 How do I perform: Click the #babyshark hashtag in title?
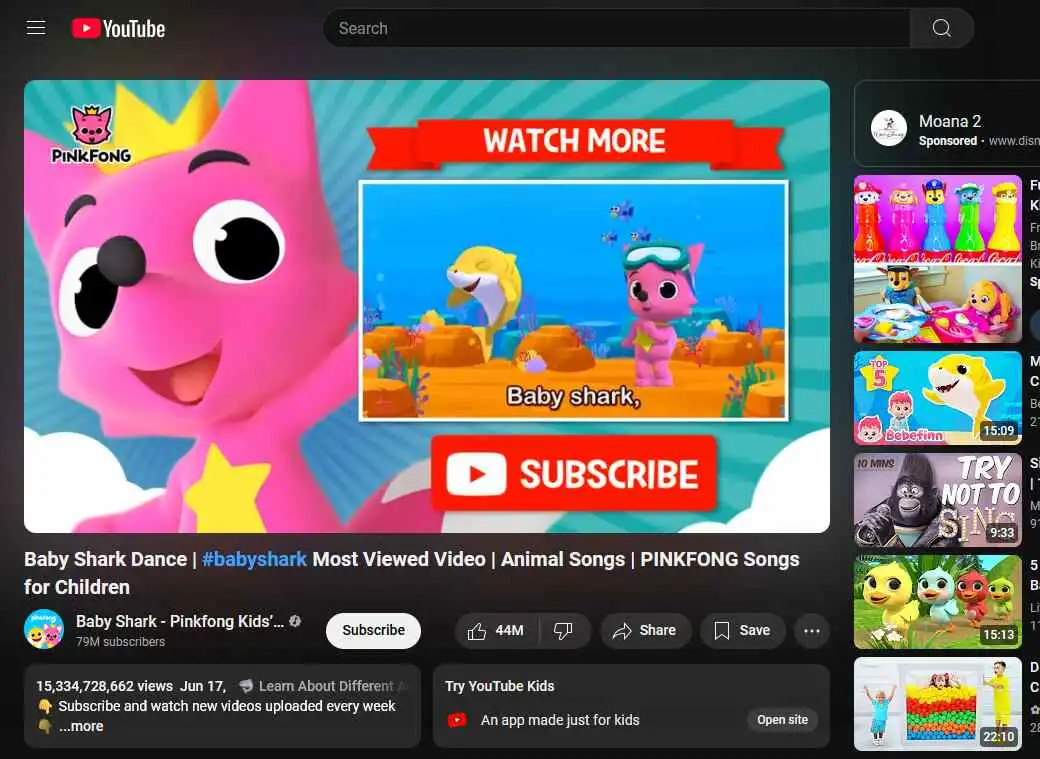(x=254, y=559)
